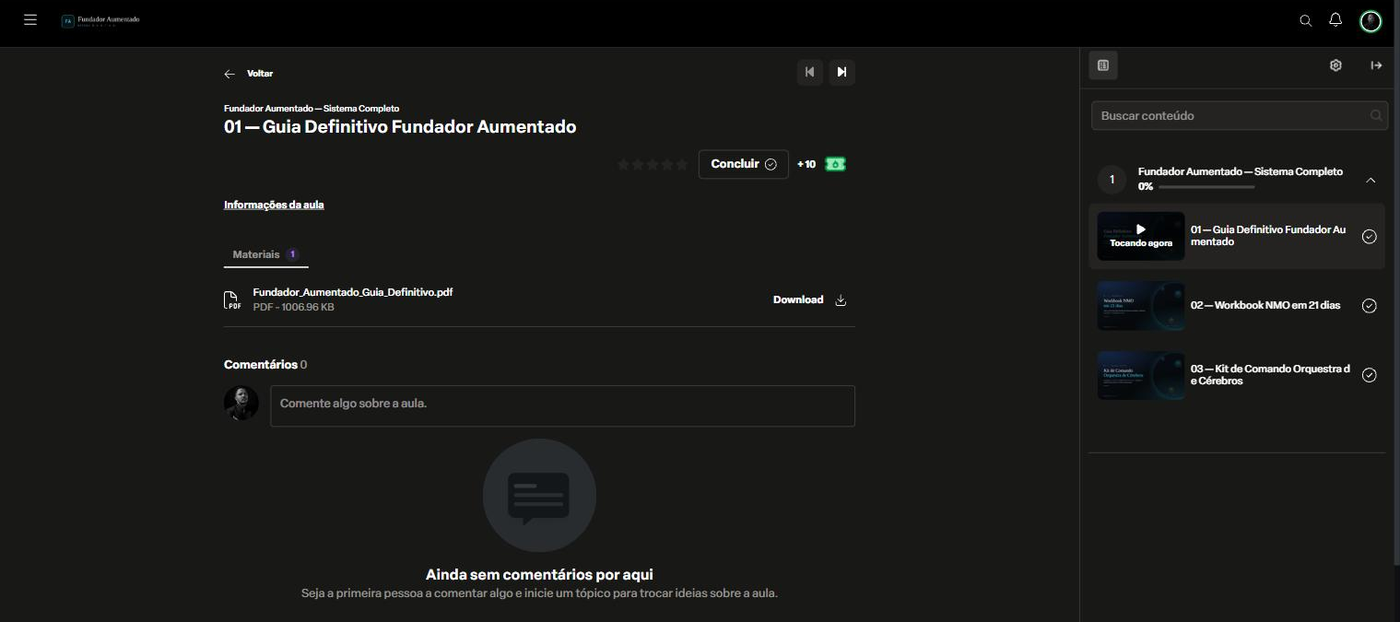Open the user profile avatar
Screen dimensions: 1400x622
tap(1370, 21)
